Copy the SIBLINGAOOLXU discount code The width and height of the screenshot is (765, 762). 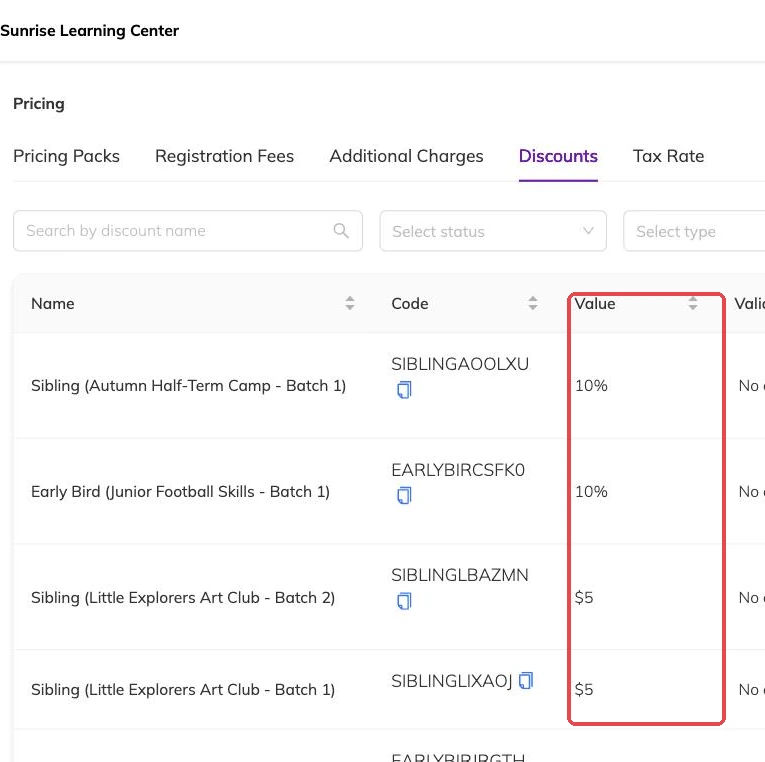pyautogui.click(x=404, y=390)
